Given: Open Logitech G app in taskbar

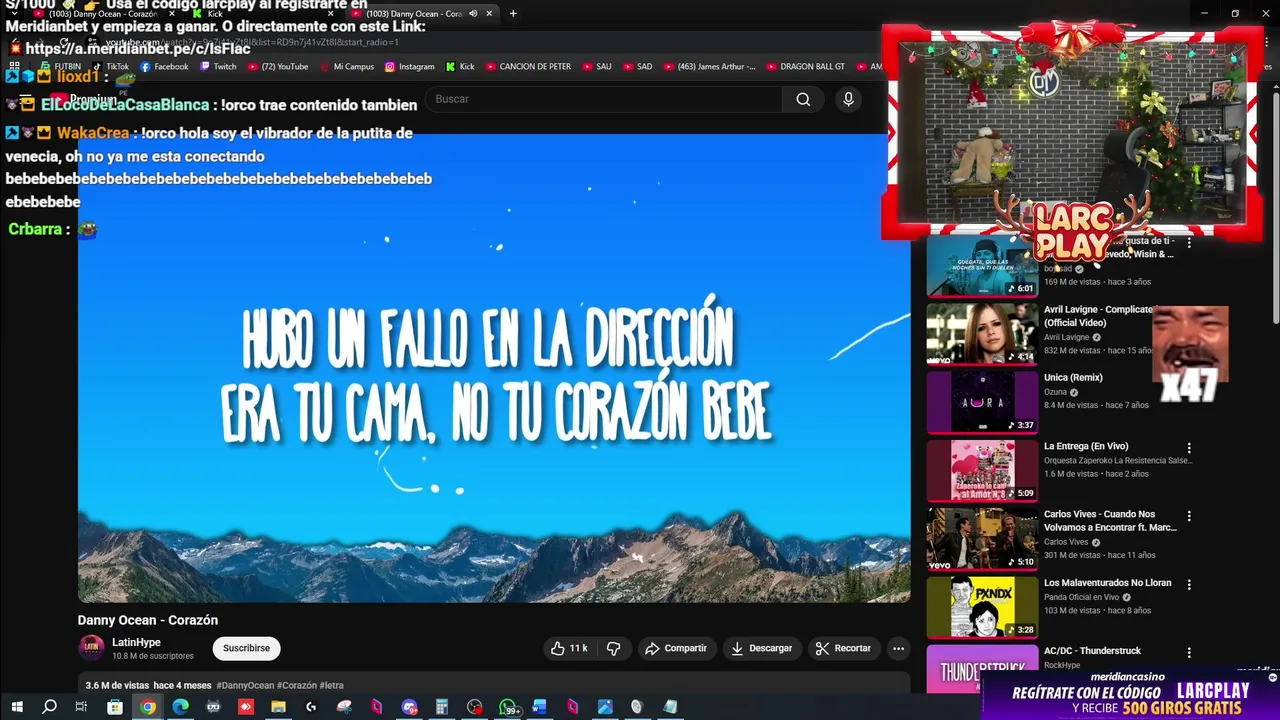Looking at the screenshot, I should click(311, 707).
